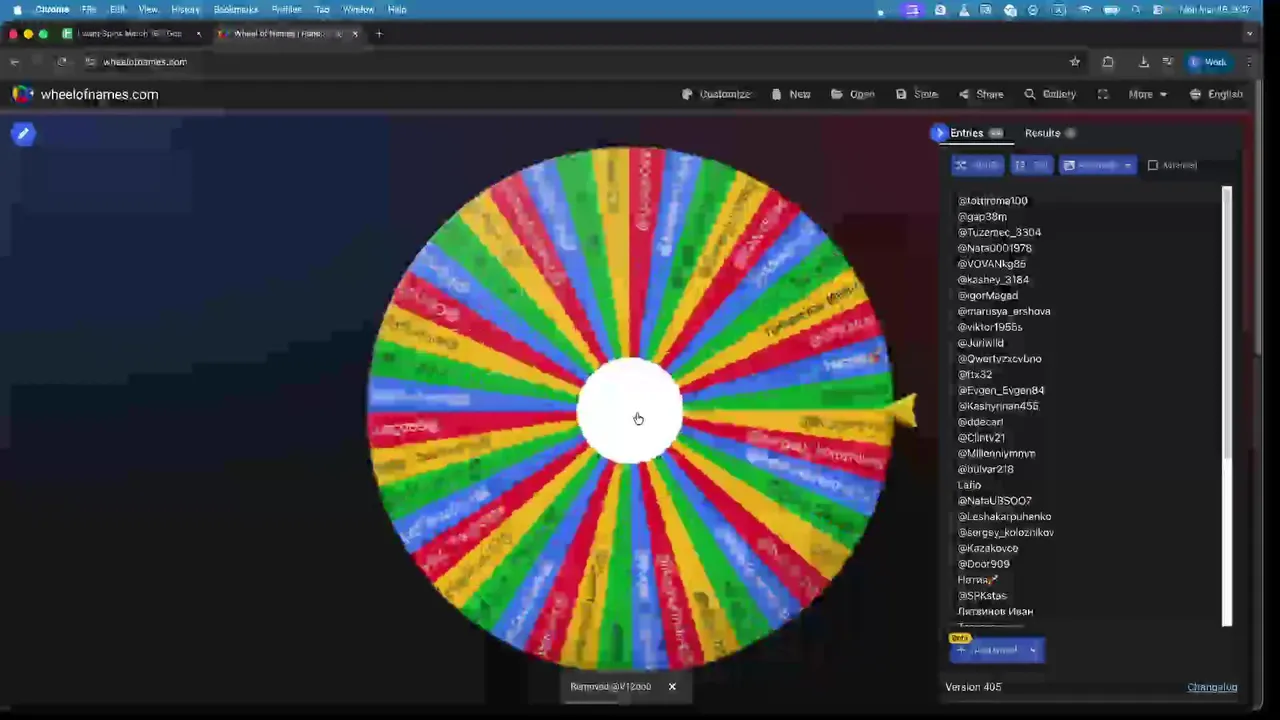Select entry @viktor1955s

point(990,327)
